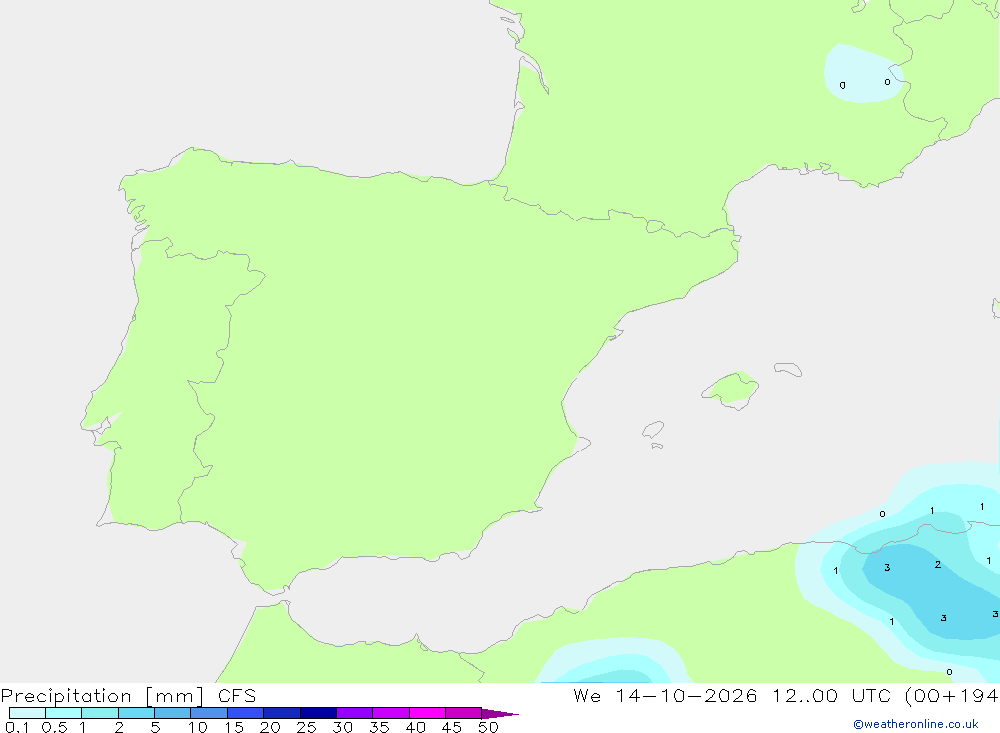Viewport: 1000px width, 733px height.
Task: Select the '35' legend scale label
Action: (x=379, y=727)
